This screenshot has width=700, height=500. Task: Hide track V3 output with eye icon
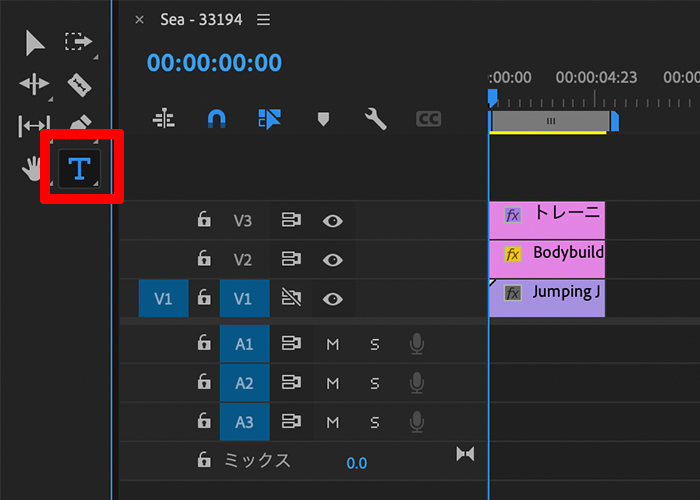coord(333,221)
